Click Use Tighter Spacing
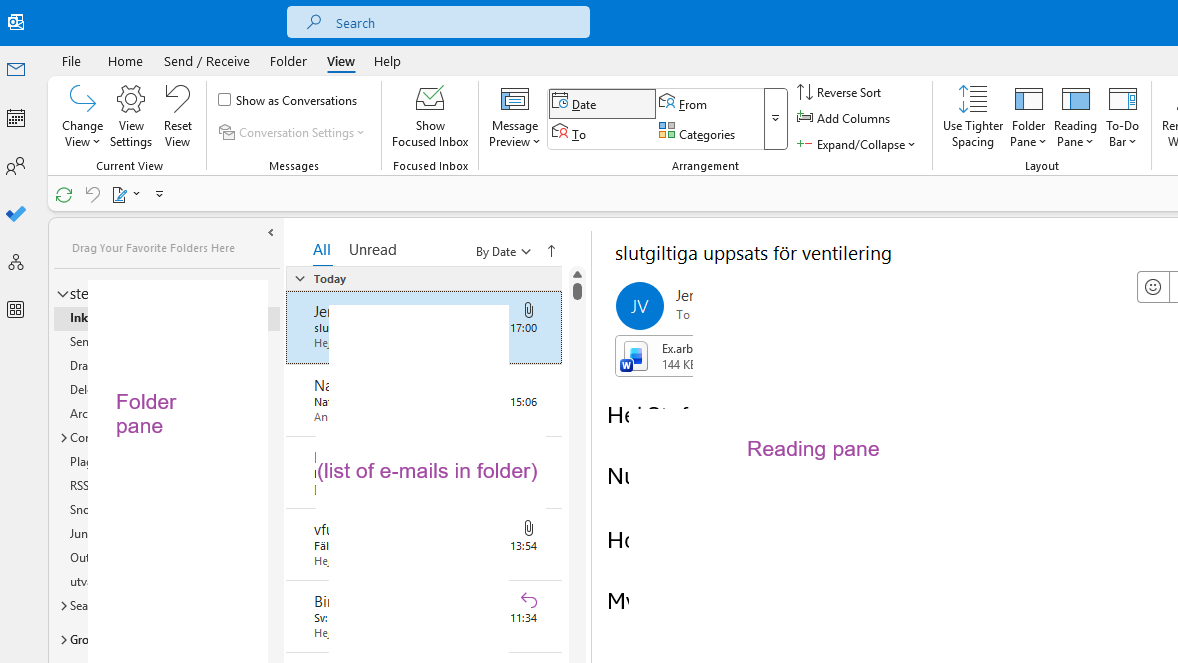1178x663 pixels. tap(973, 117)
